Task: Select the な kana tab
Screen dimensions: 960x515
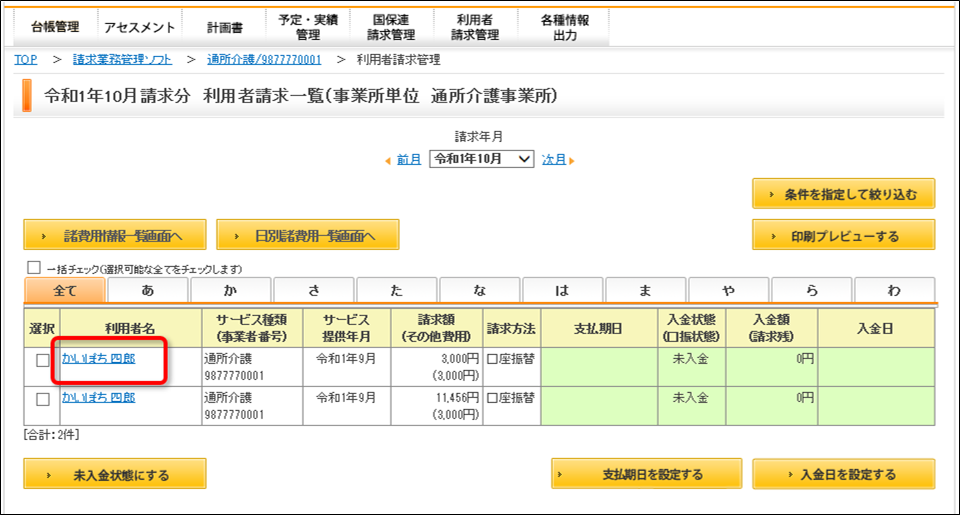Action: coord(479,290)
